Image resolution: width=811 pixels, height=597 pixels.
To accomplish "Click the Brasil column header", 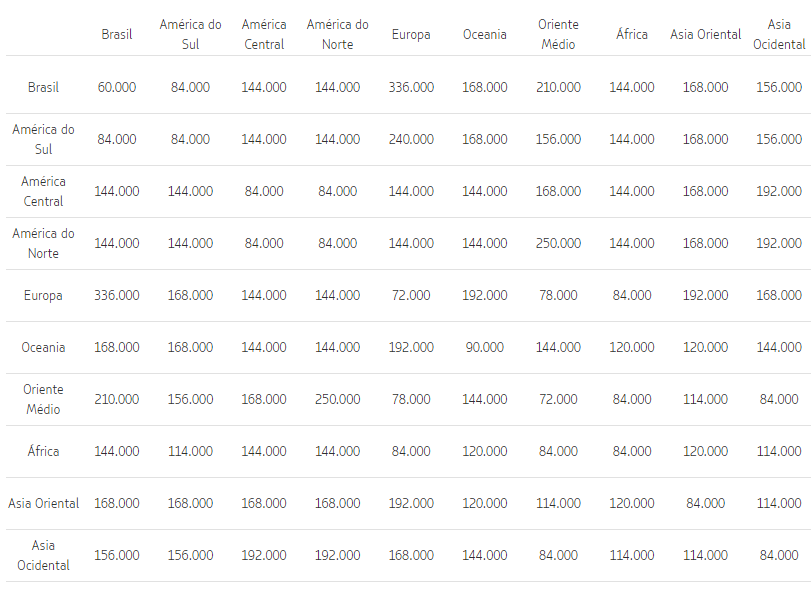I will tap(117, 34).
